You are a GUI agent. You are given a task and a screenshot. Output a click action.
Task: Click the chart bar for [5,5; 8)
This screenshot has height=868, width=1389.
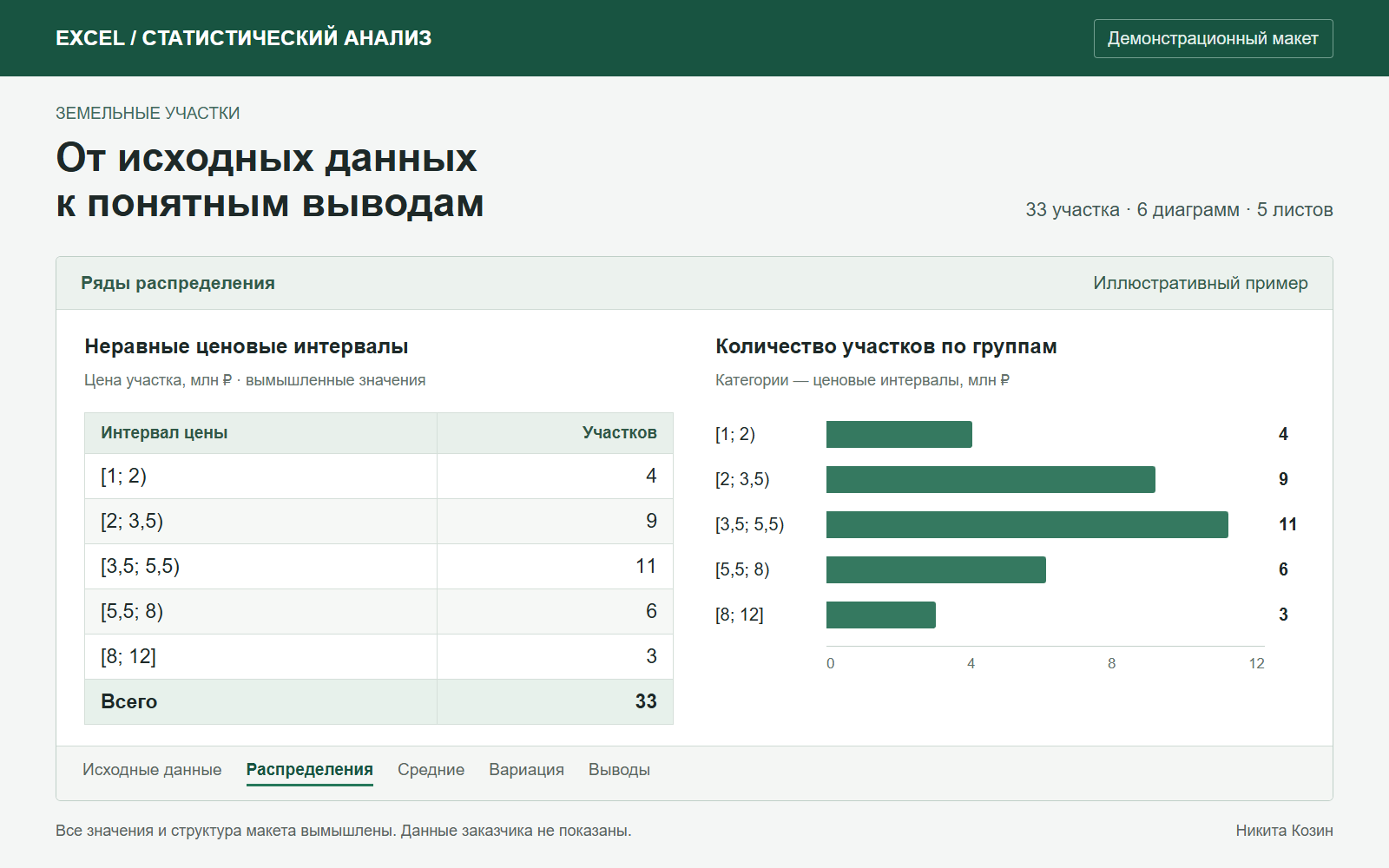936,569
